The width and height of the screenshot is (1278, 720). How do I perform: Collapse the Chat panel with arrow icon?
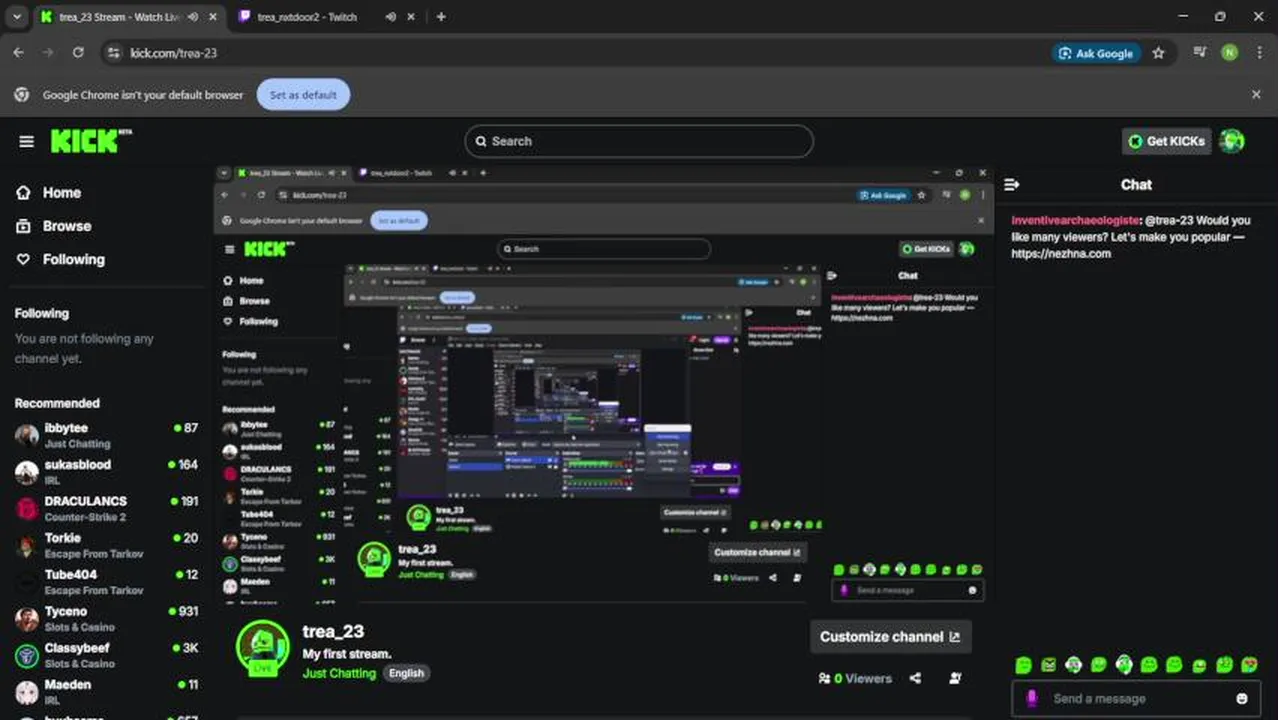pyautogui.click(x=1012, y=184)
